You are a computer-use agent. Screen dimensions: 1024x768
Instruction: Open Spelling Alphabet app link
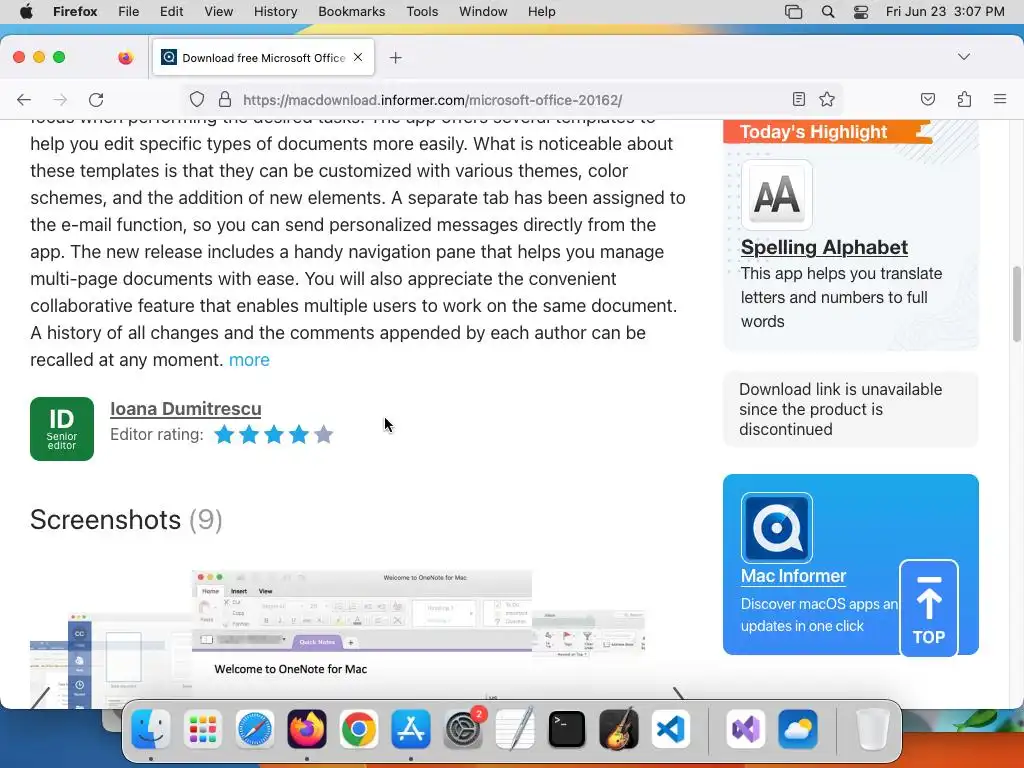824,248
